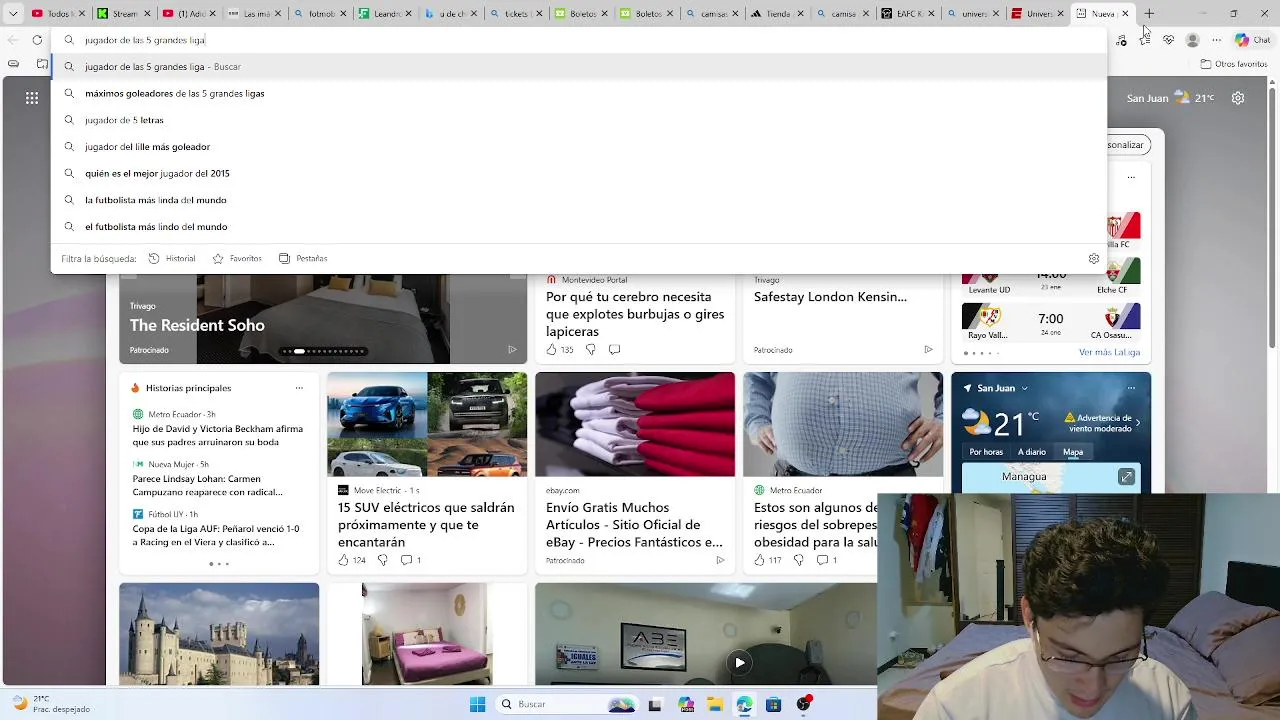Select the Por horas weather tab
1280x720 pixels.
[x=986, y=452]
